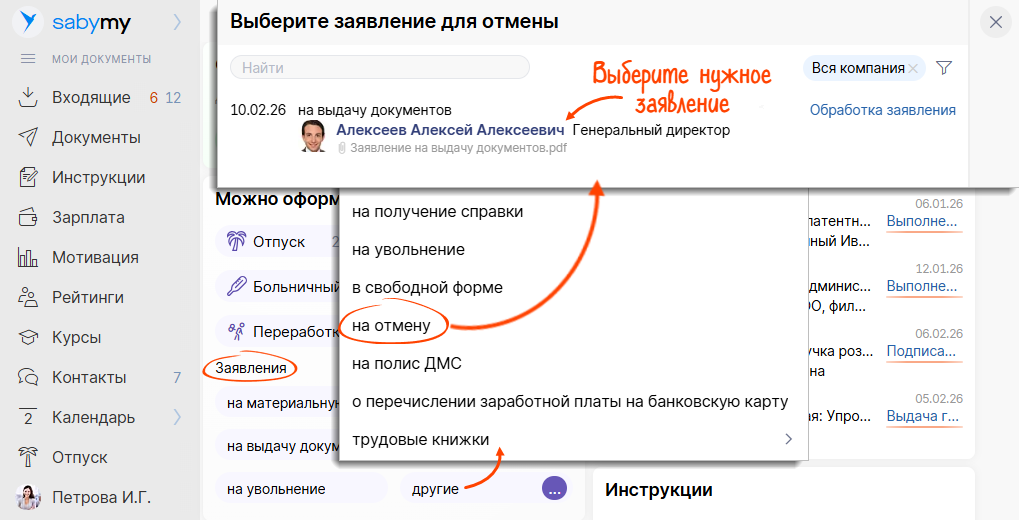Open Входящие inbox icon in sidebar
Image resolution: width=1019 pixels, height=520 pixels.
pos(28,97)
